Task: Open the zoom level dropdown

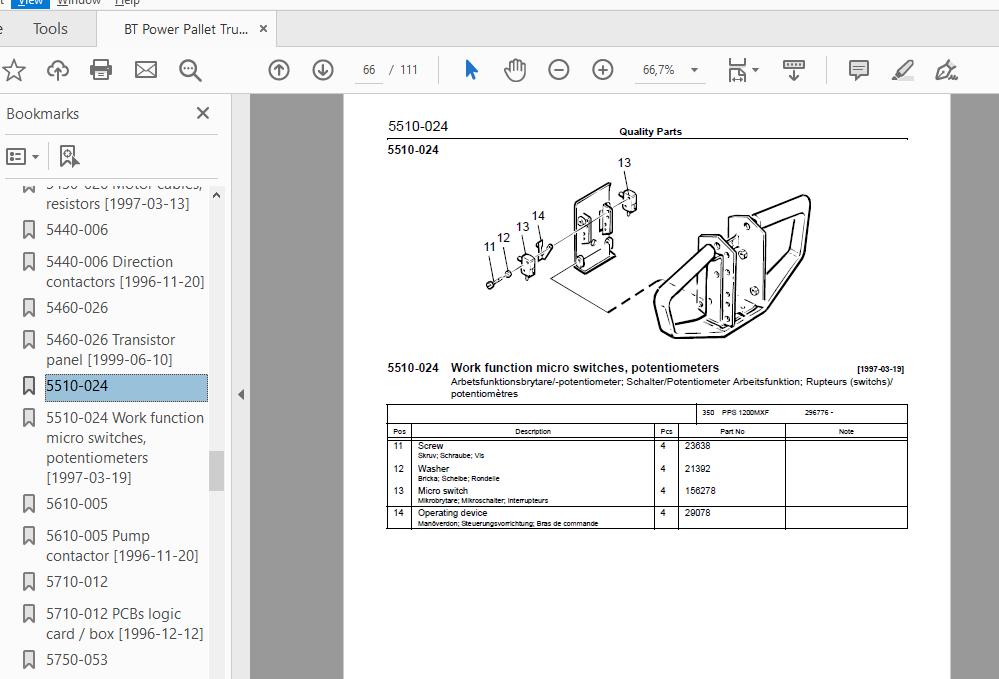Action: click(x=694, y=70)
